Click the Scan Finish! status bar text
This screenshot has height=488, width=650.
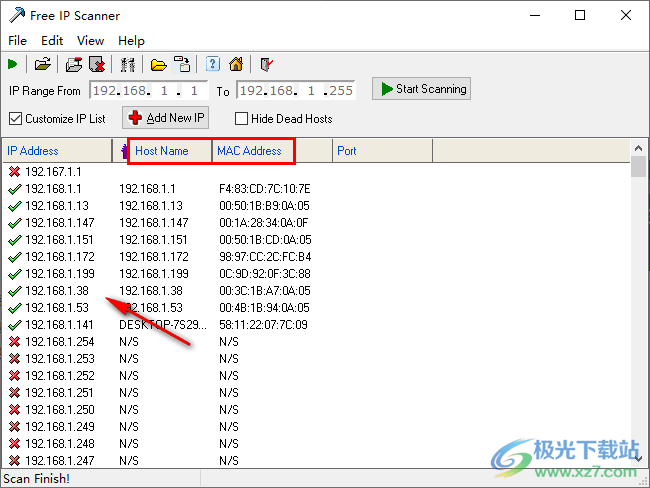click(x=36, y=479)
